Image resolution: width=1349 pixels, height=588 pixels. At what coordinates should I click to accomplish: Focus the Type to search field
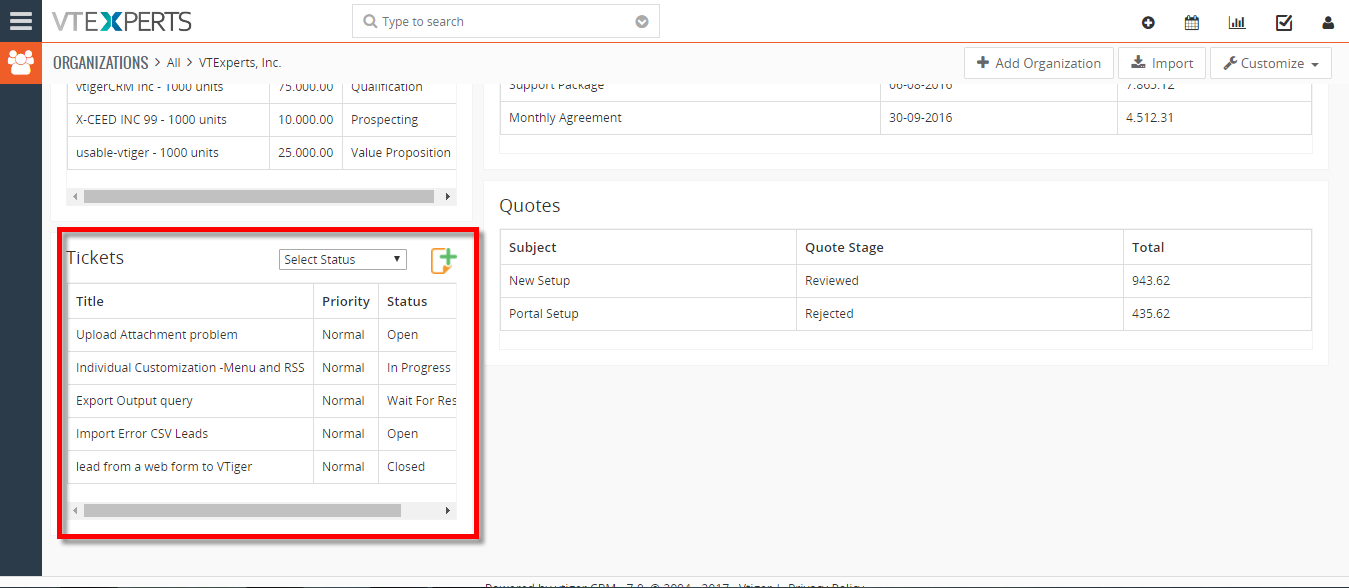coord(505,22)
